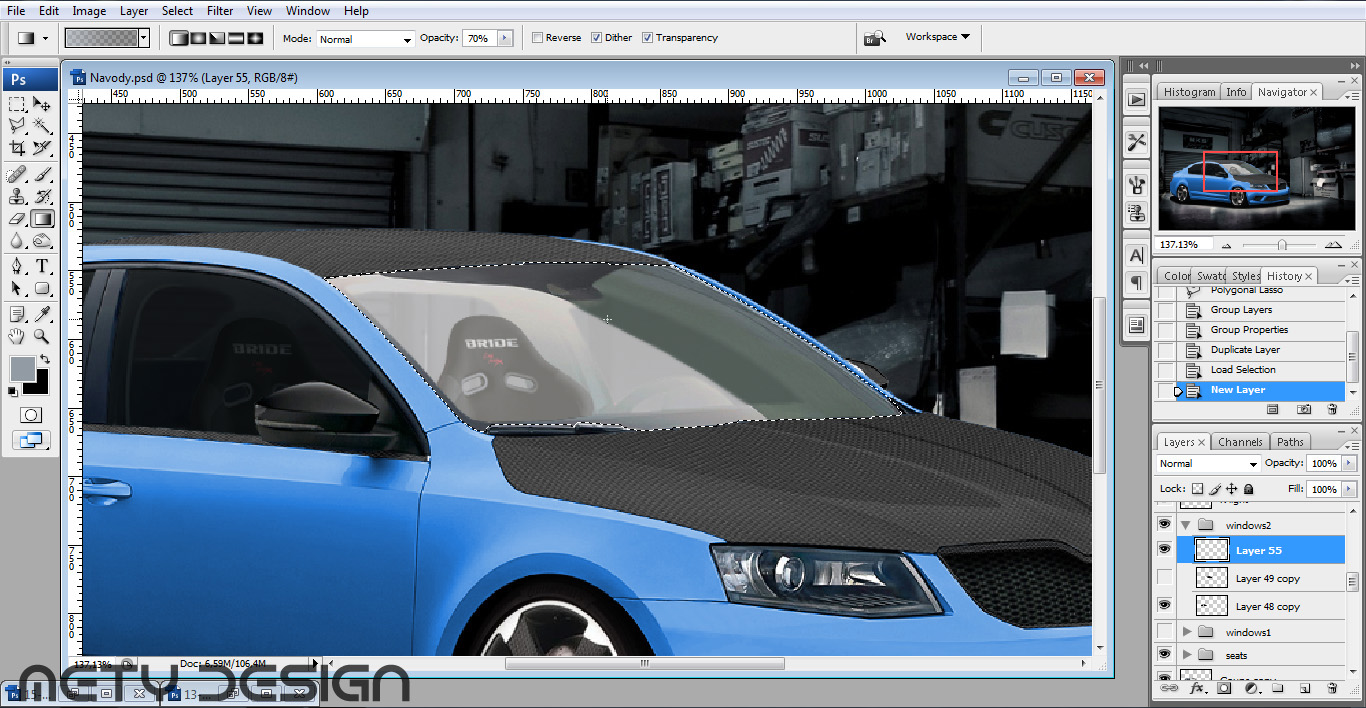Enable the Reverse gradient checkbox
Viewport: 1366px width, 708px height.
point(537,38)
